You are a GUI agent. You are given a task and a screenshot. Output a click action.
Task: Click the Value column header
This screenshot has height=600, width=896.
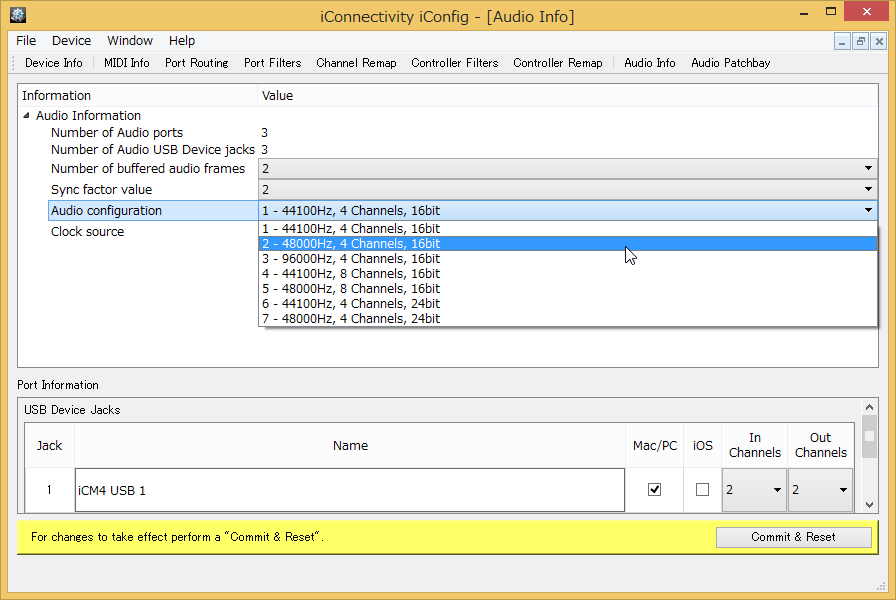pos(567,95)
